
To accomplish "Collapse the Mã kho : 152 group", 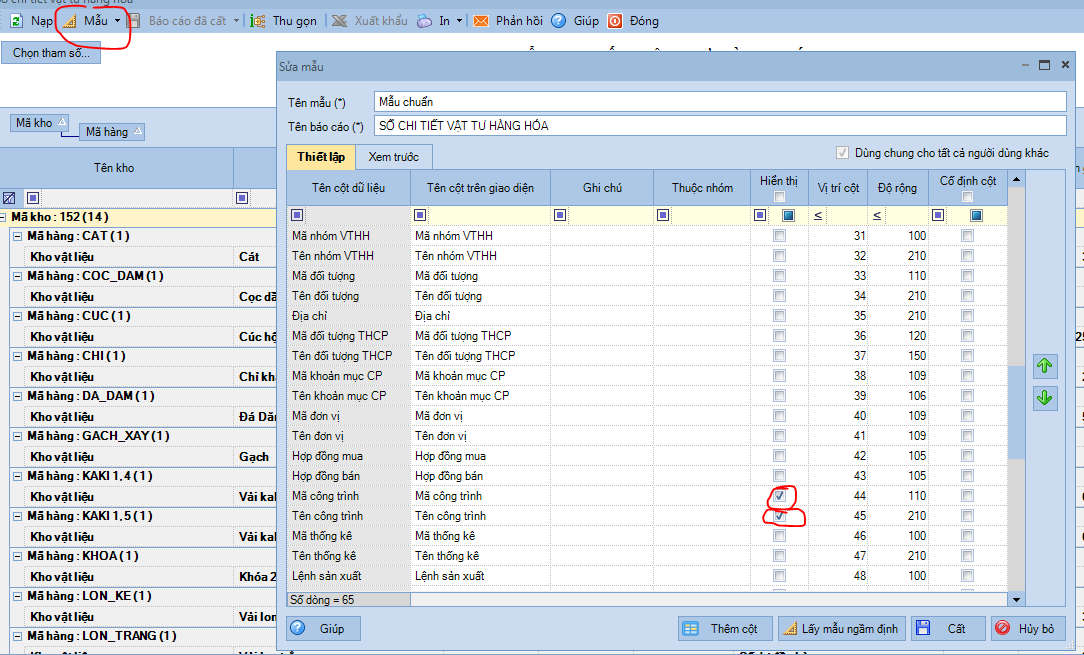I will 4,217.
